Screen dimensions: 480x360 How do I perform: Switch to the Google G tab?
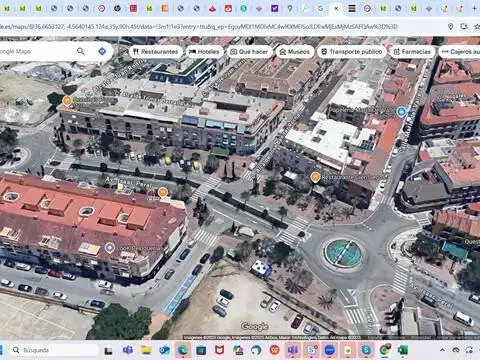point(320,9)
